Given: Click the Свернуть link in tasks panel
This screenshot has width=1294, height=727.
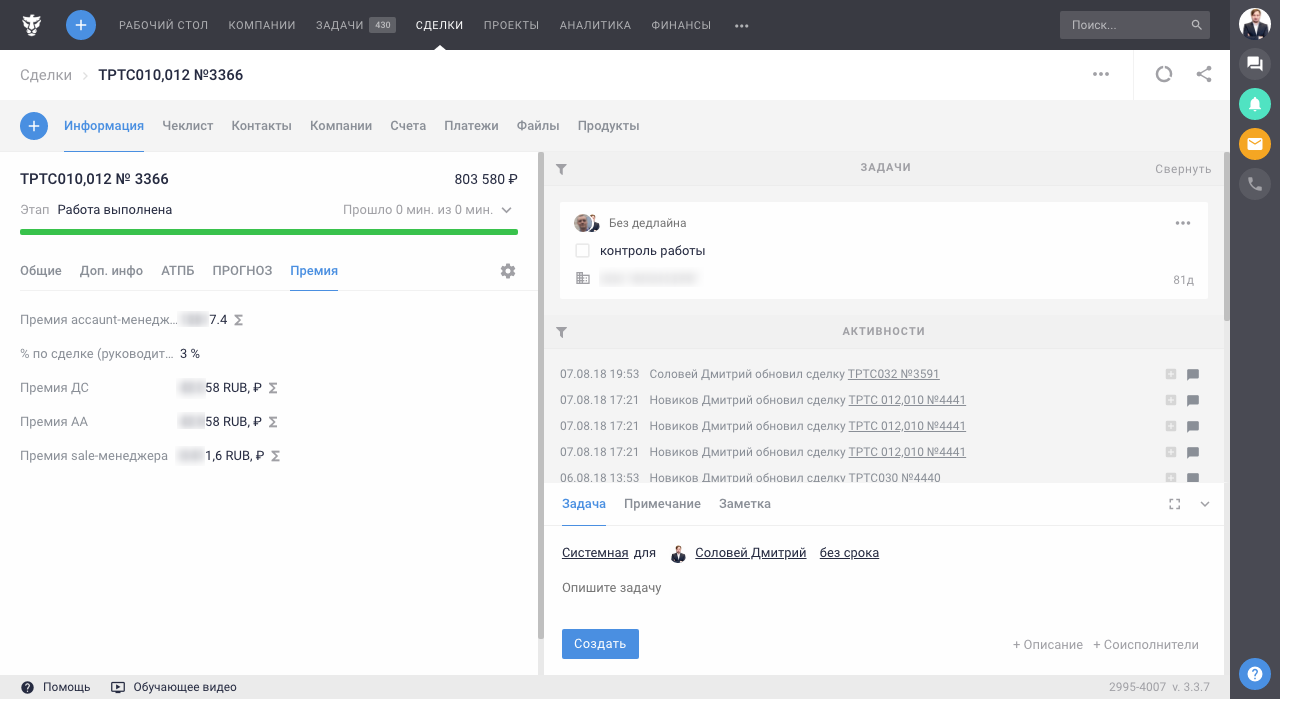Looking at the screenshot, I should pyautogui.click(x=1182, y=169).
